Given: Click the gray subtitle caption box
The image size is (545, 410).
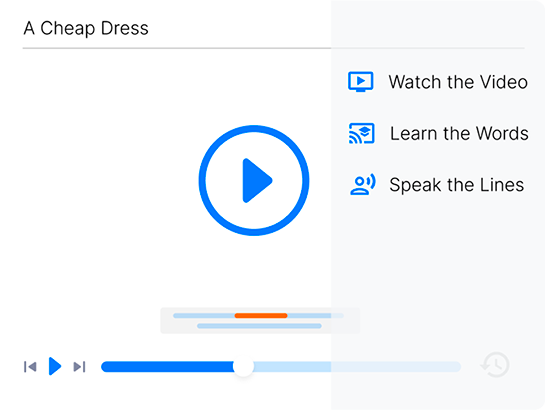Looking at the screenshot, I should point(260,320).
